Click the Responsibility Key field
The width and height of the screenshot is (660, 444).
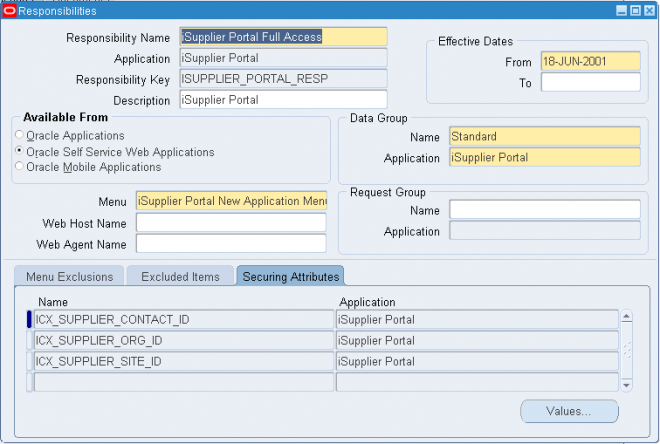pos(283,79)
